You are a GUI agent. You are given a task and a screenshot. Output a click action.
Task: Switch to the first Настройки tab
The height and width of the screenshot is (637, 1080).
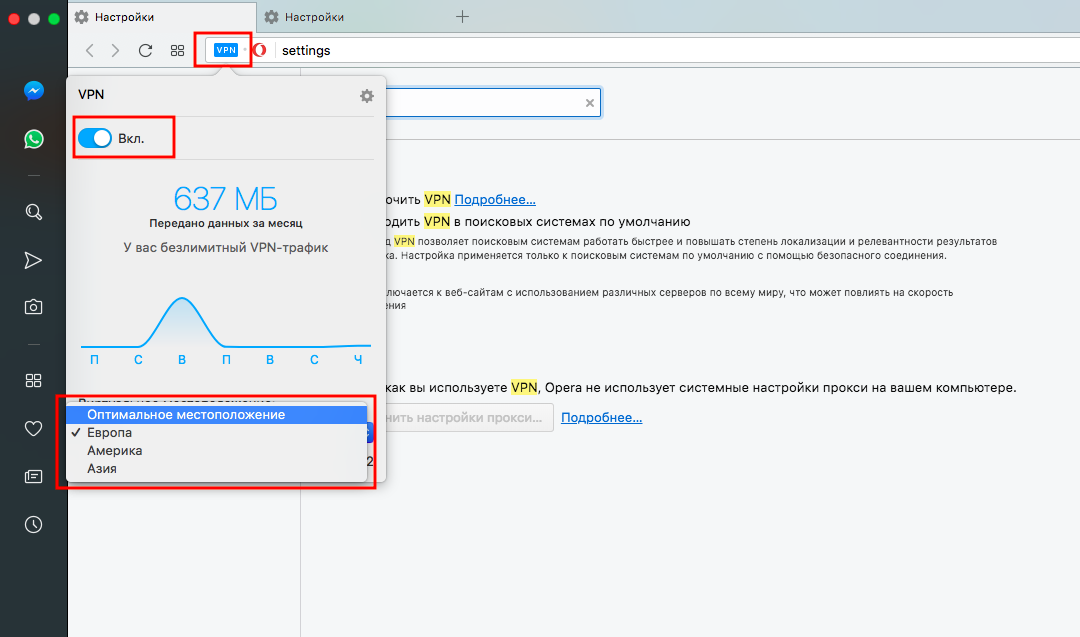tap(162, 17)
